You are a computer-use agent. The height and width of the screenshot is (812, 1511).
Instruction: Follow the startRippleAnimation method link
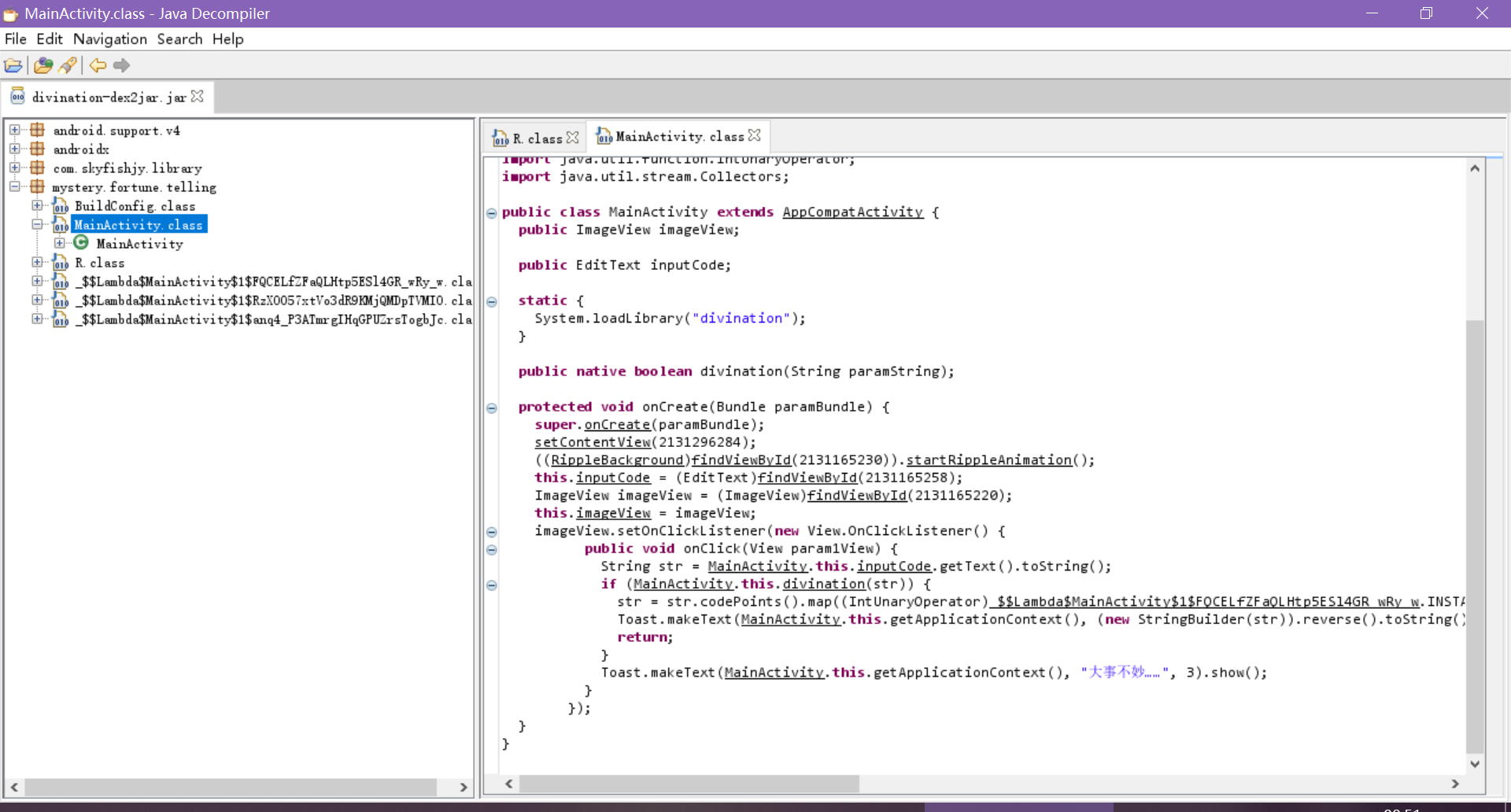pos(989,460)
